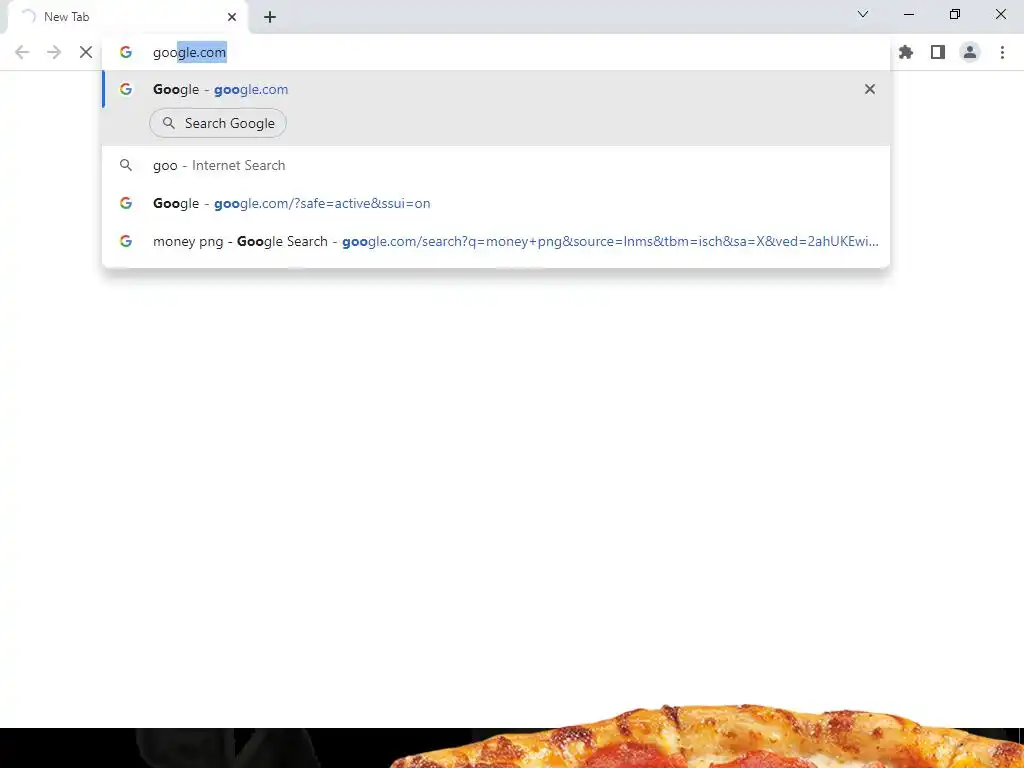Remove the google.com suggestion
Image resolution: width=1024 pixels, height=768 pixels.
[x=870, y=89]
